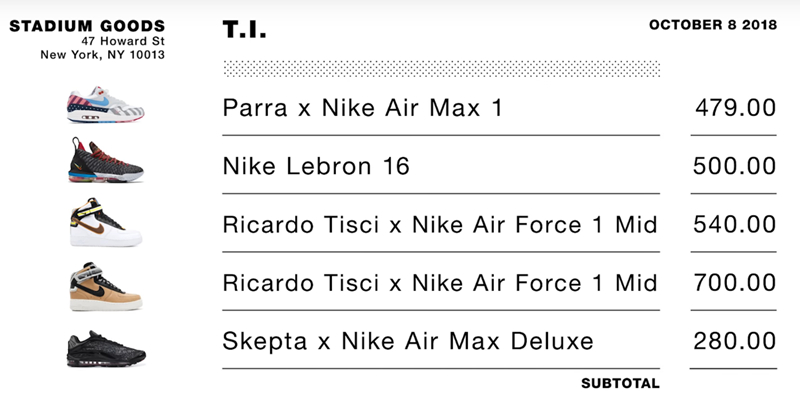This screenshot has height=405, width=800.
Task: Click the Ricardo Tisci item name priced 540.00
Action: click(439, 224)
